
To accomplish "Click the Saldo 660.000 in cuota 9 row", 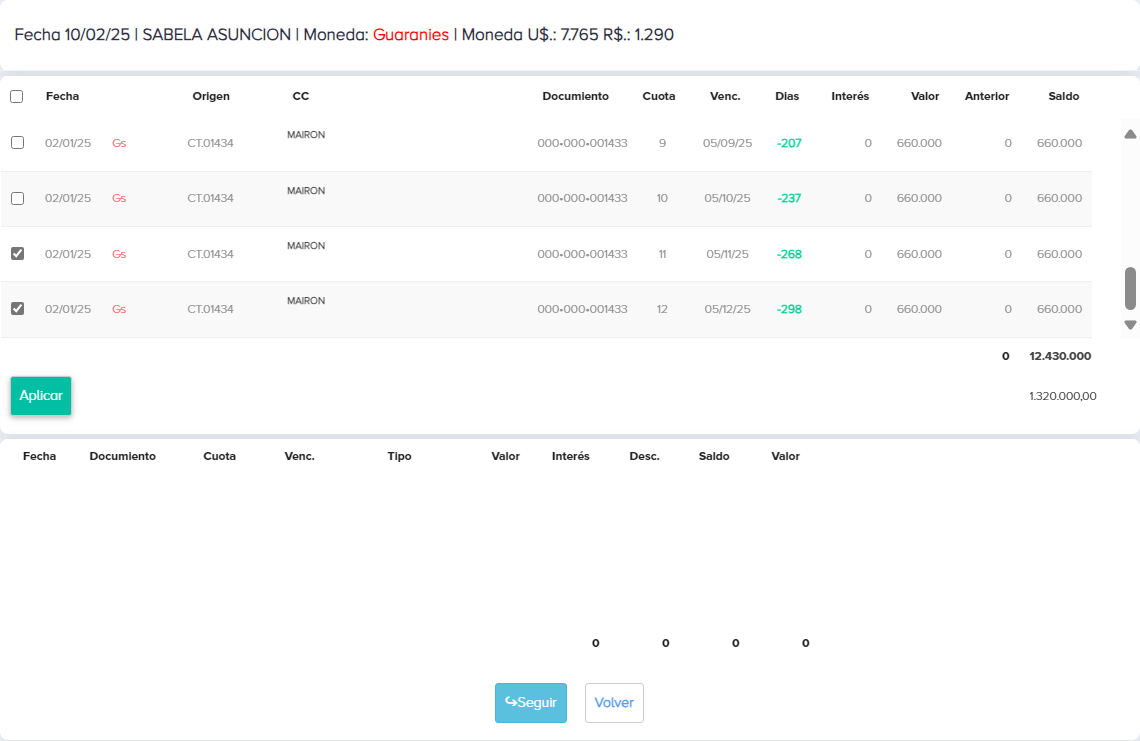I will click(1059, 143).
